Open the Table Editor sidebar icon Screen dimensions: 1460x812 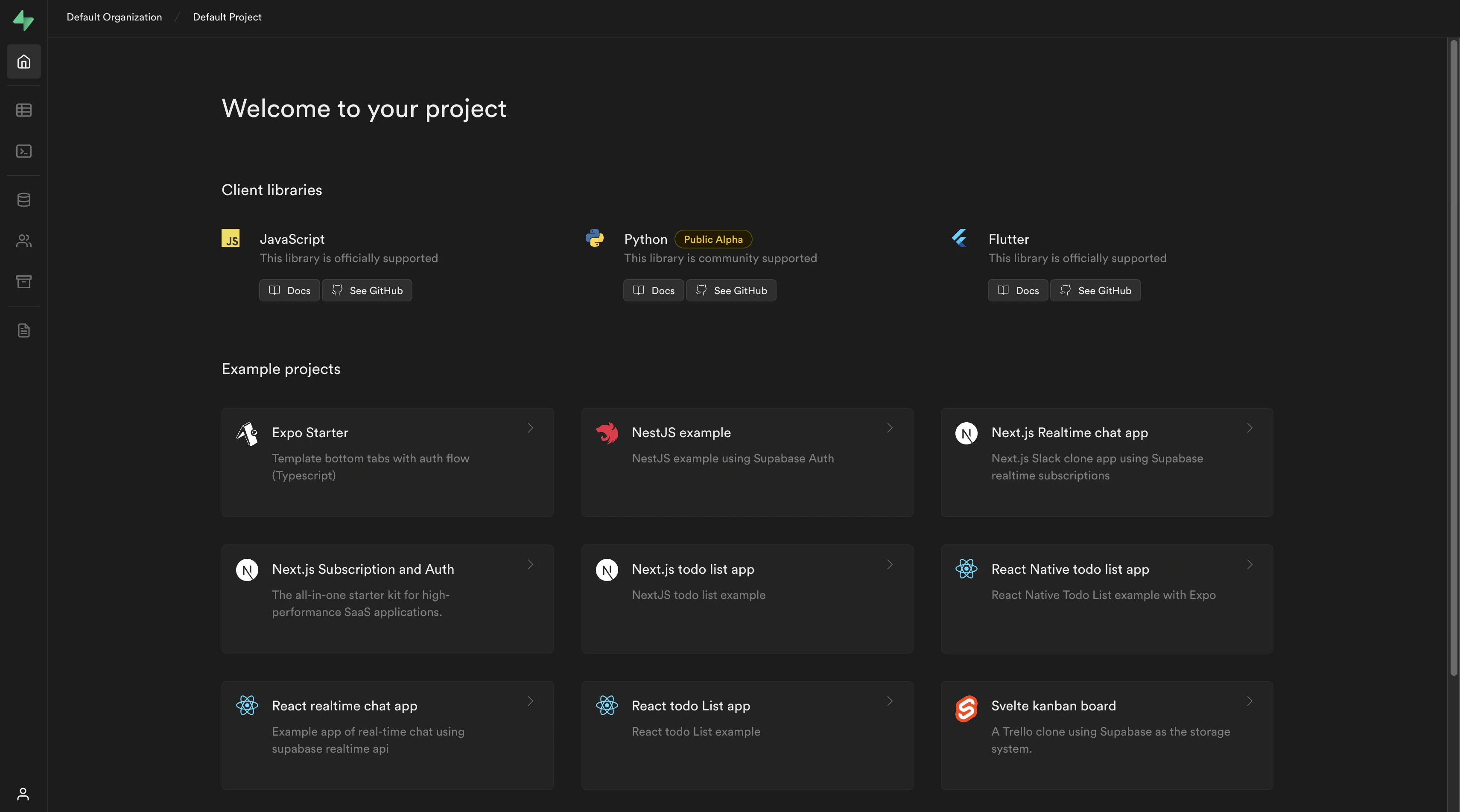pyautogui.click(x=24, y=110)
